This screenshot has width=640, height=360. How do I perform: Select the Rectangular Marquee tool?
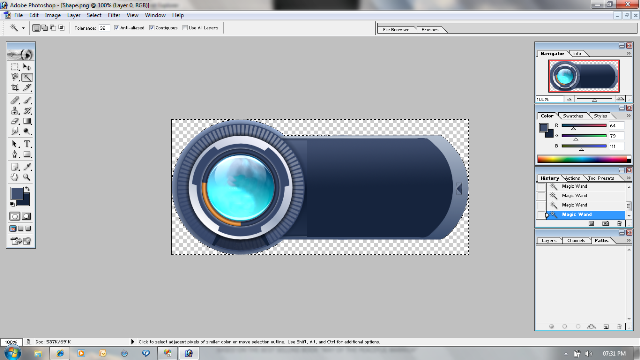(15, 67)
